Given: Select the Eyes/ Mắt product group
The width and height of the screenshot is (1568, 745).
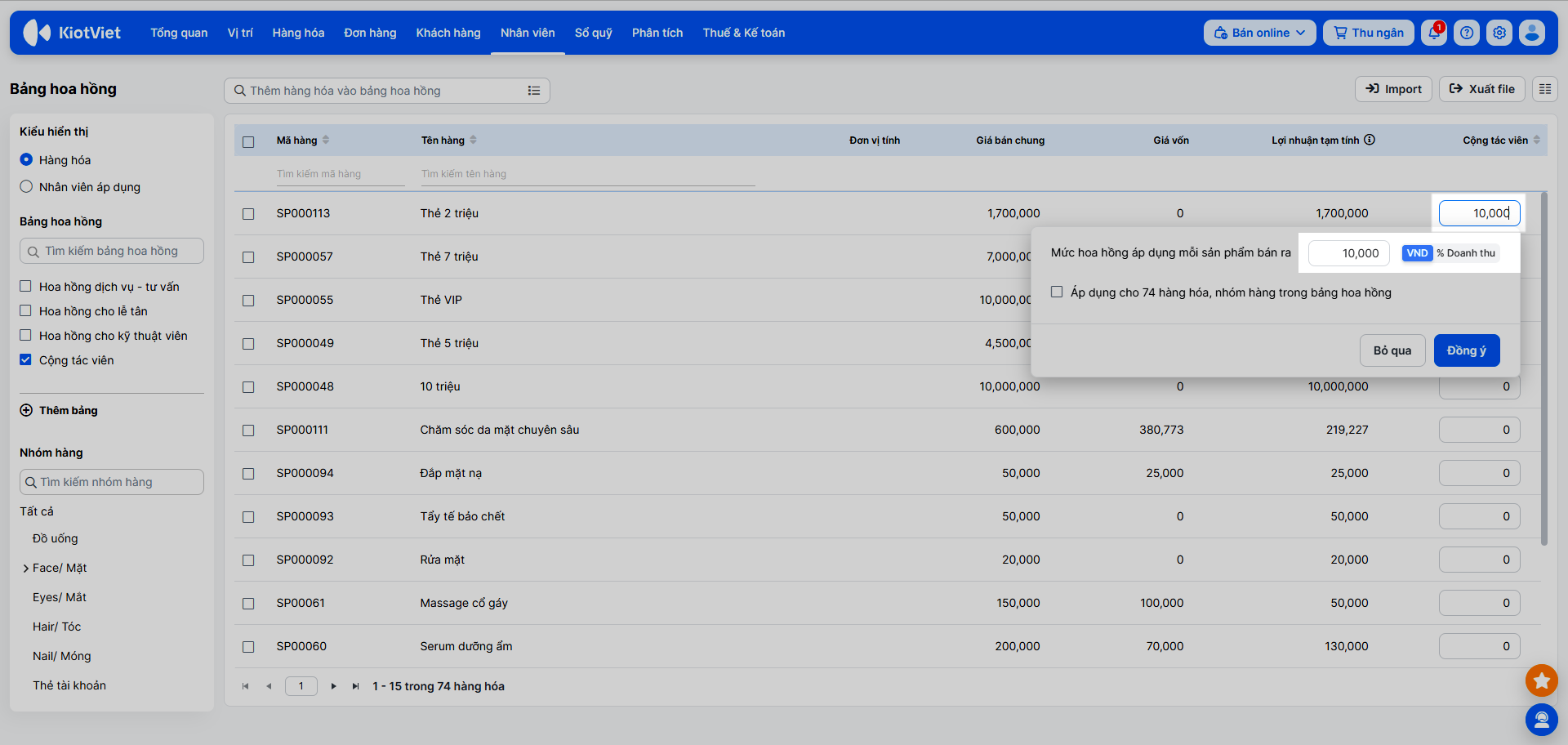Looking at the screenshot, I should click(60, 597).
